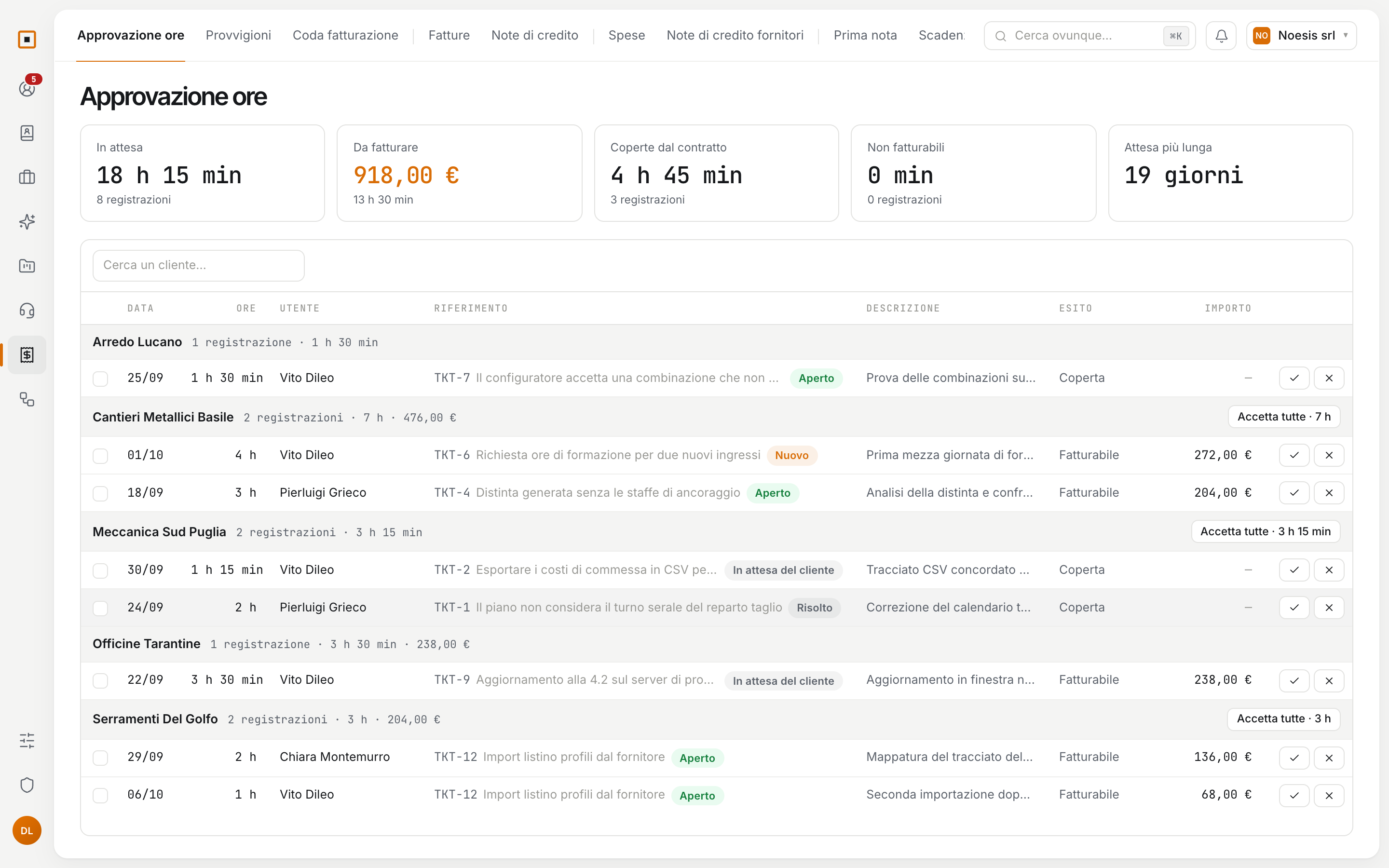Check the 18/09 TKT-4 row checkbox
The image size is (1389, 868).
point(100,494)
